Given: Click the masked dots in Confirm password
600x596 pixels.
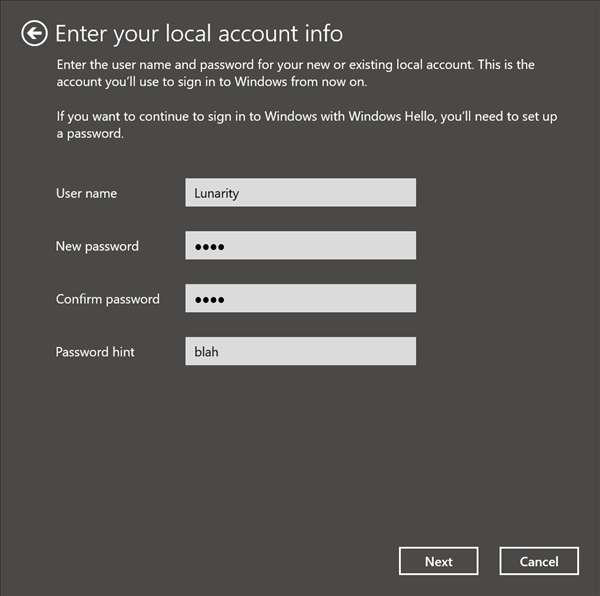Looking at the screenshot, I should click(209, 300).
